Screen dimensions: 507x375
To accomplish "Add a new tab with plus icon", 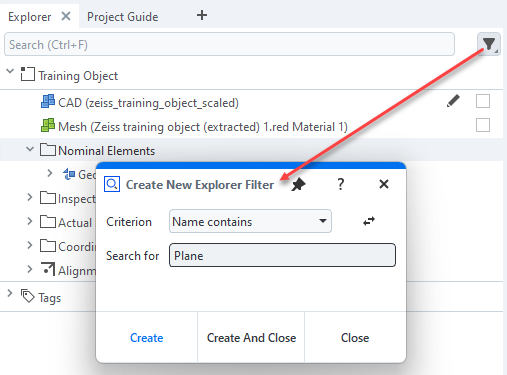I will 202,15.
